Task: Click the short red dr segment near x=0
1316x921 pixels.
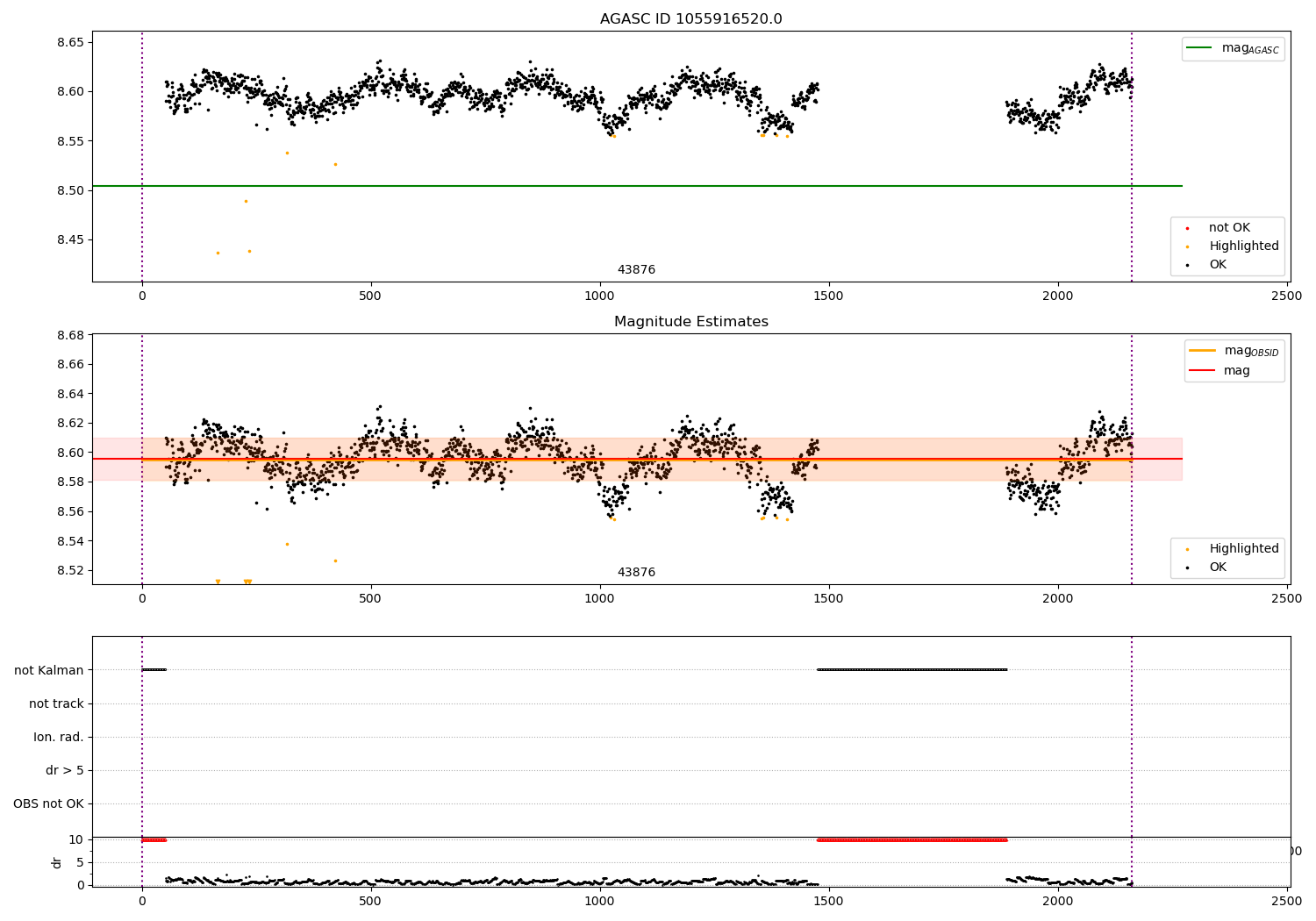Action: pos(154,840)
